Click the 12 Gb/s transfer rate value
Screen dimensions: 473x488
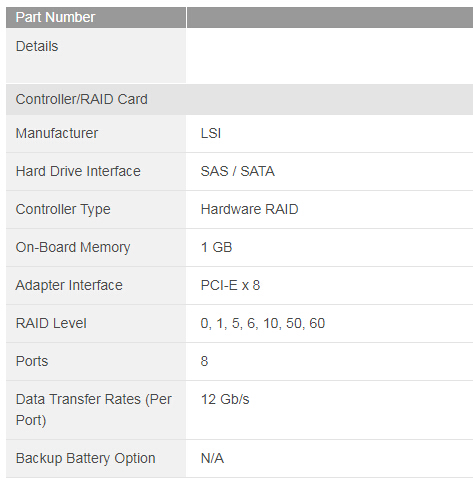225,399
